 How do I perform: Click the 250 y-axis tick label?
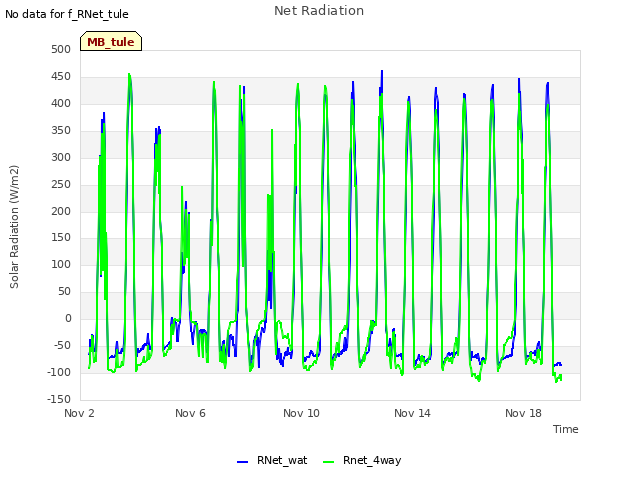tap(61, 184)
